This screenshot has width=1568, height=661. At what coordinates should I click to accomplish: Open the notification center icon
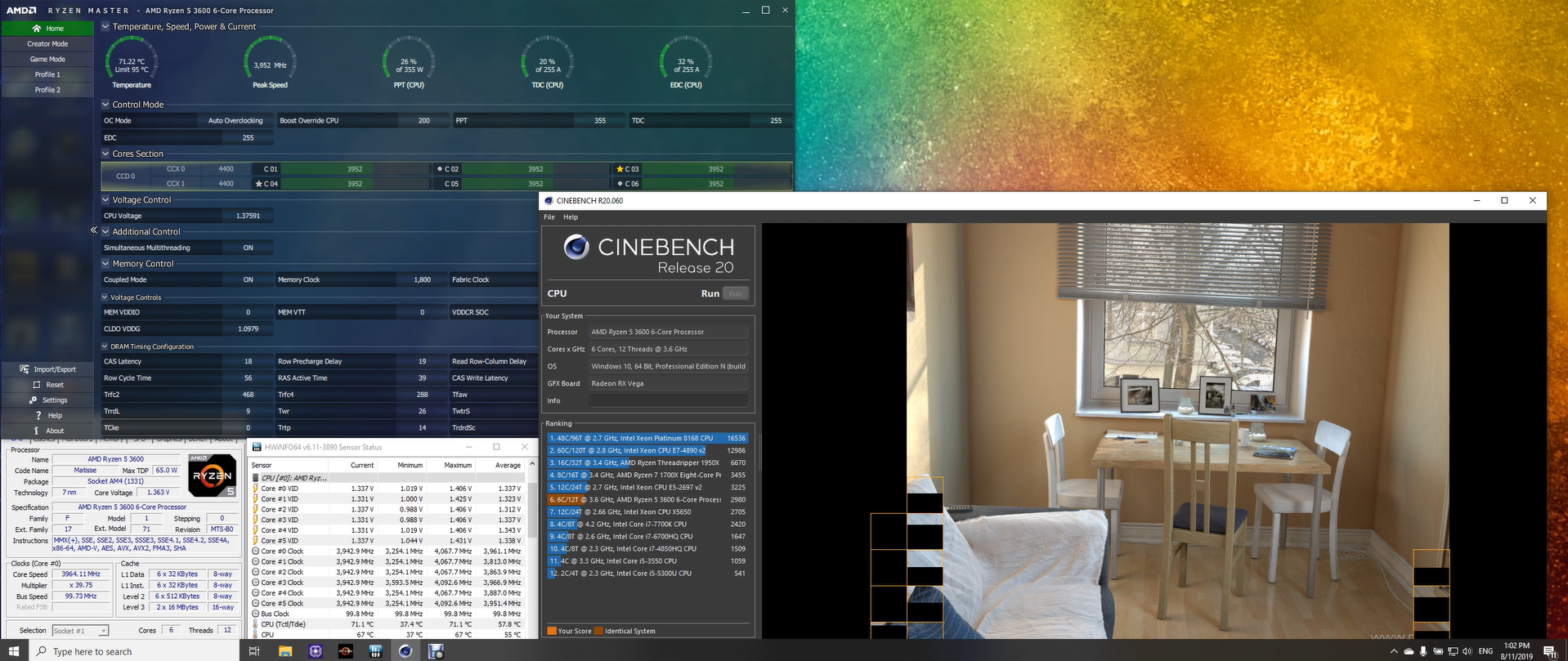click(1549, 651)
